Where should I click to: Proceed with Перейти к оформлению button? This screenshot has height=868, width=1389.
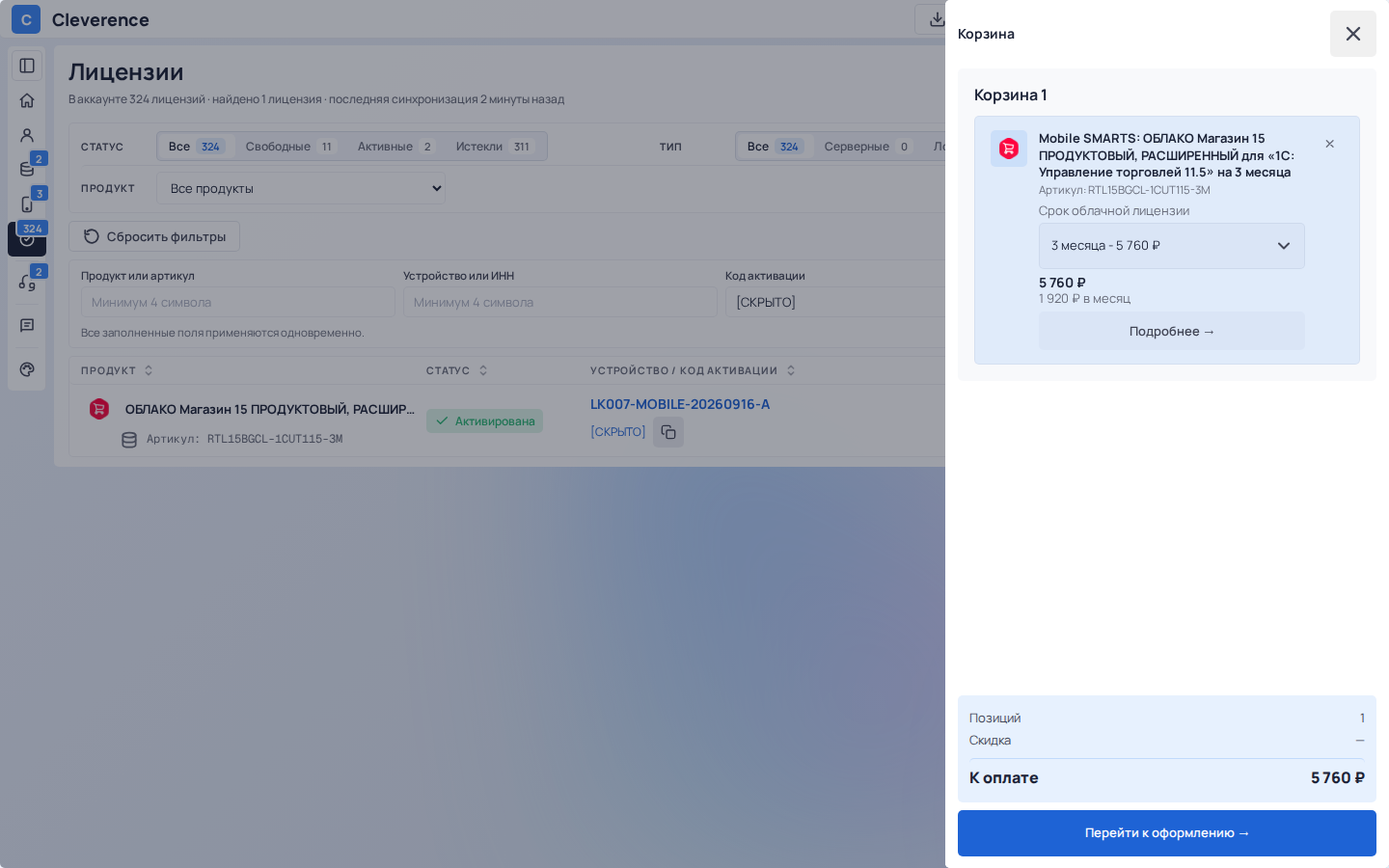[1166, 833]
